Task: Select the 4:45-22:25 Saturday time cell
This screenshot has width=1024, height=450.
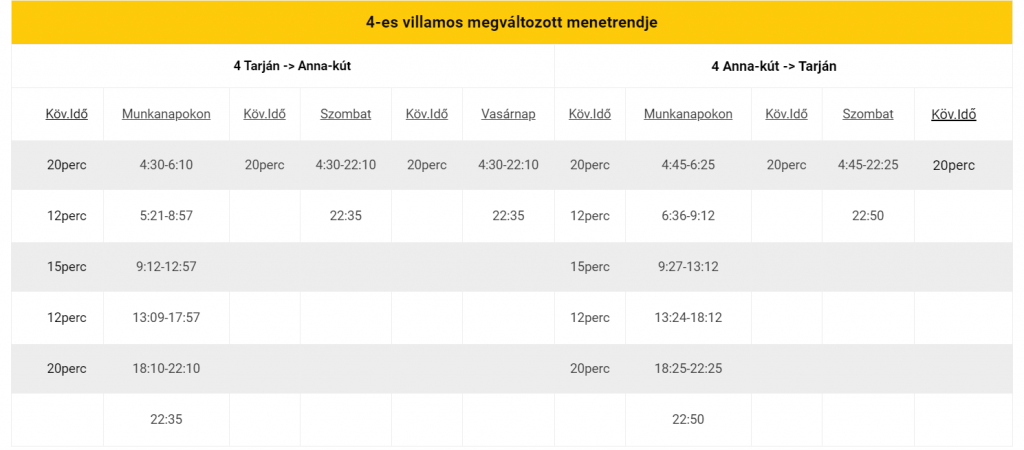Action: (x=868, y=165)
